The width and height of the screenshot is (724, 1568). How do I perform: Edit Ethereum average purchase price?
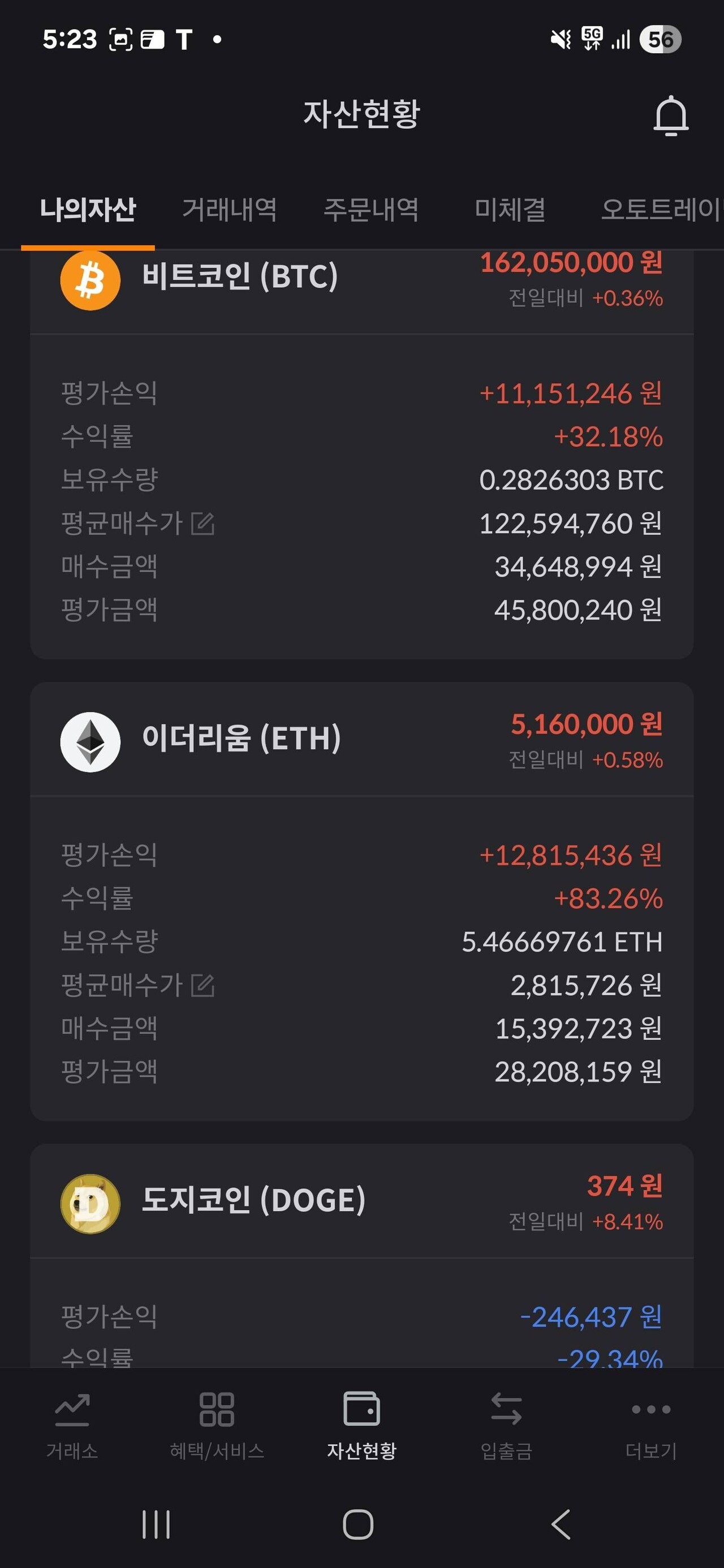click(202, 985)
